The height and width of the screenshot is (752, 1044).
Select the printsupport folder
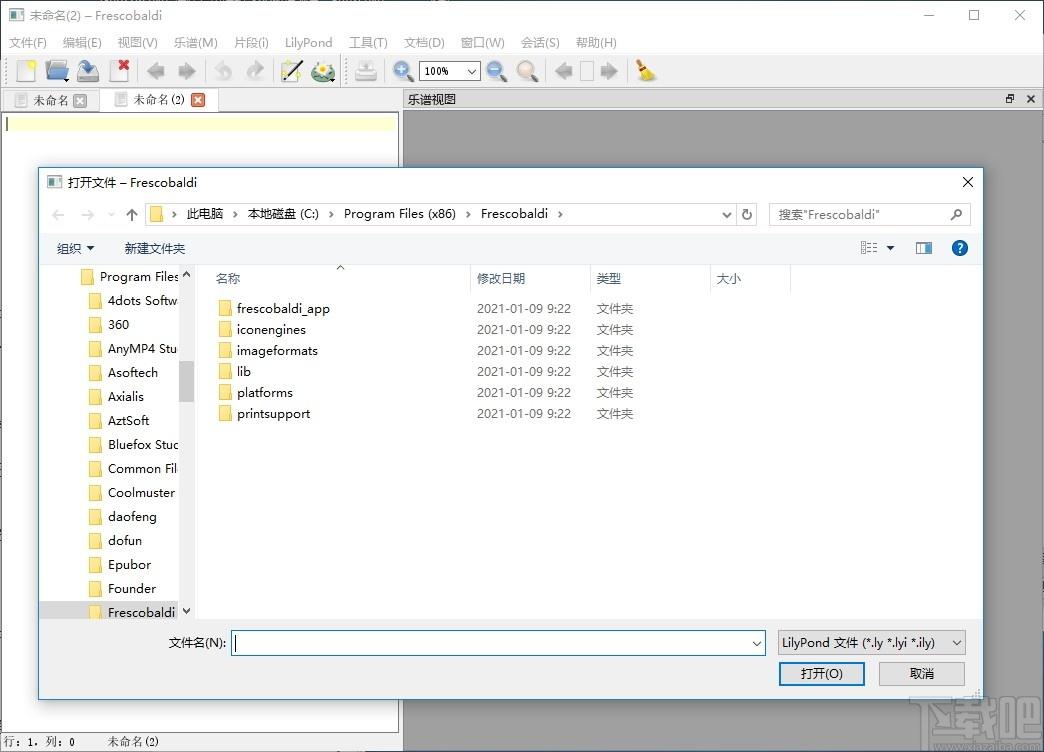(273, 414)
